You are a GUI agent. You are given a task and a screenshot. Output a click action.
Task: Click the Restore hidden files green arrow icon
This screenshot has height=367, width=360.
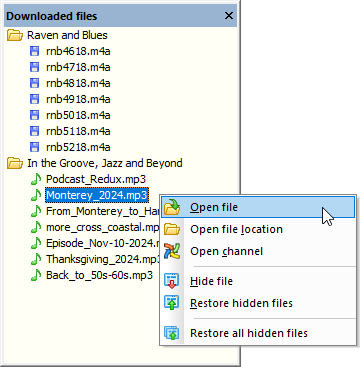172,303
